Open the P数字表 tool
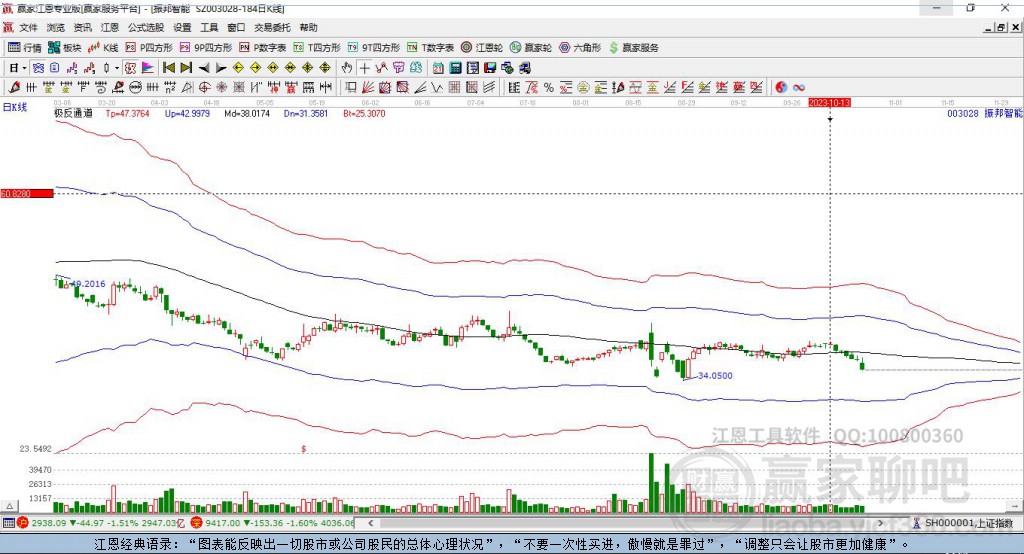Image resolution: width=1024 pixels, height=554 pixels. (x=263, y=48)
